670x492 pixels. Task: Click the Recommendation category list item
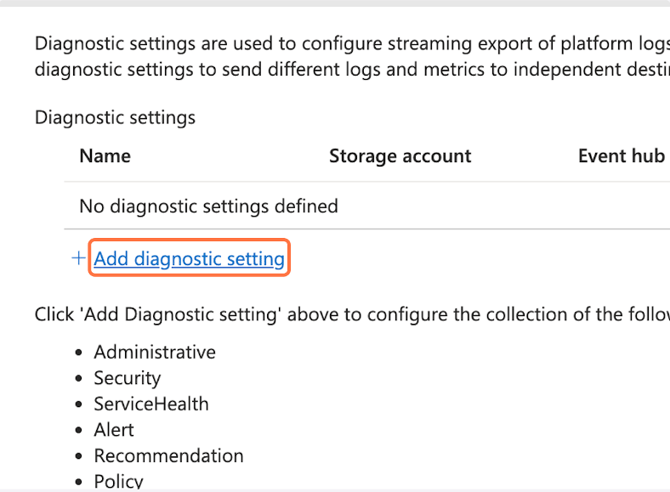tap(168, 456)
